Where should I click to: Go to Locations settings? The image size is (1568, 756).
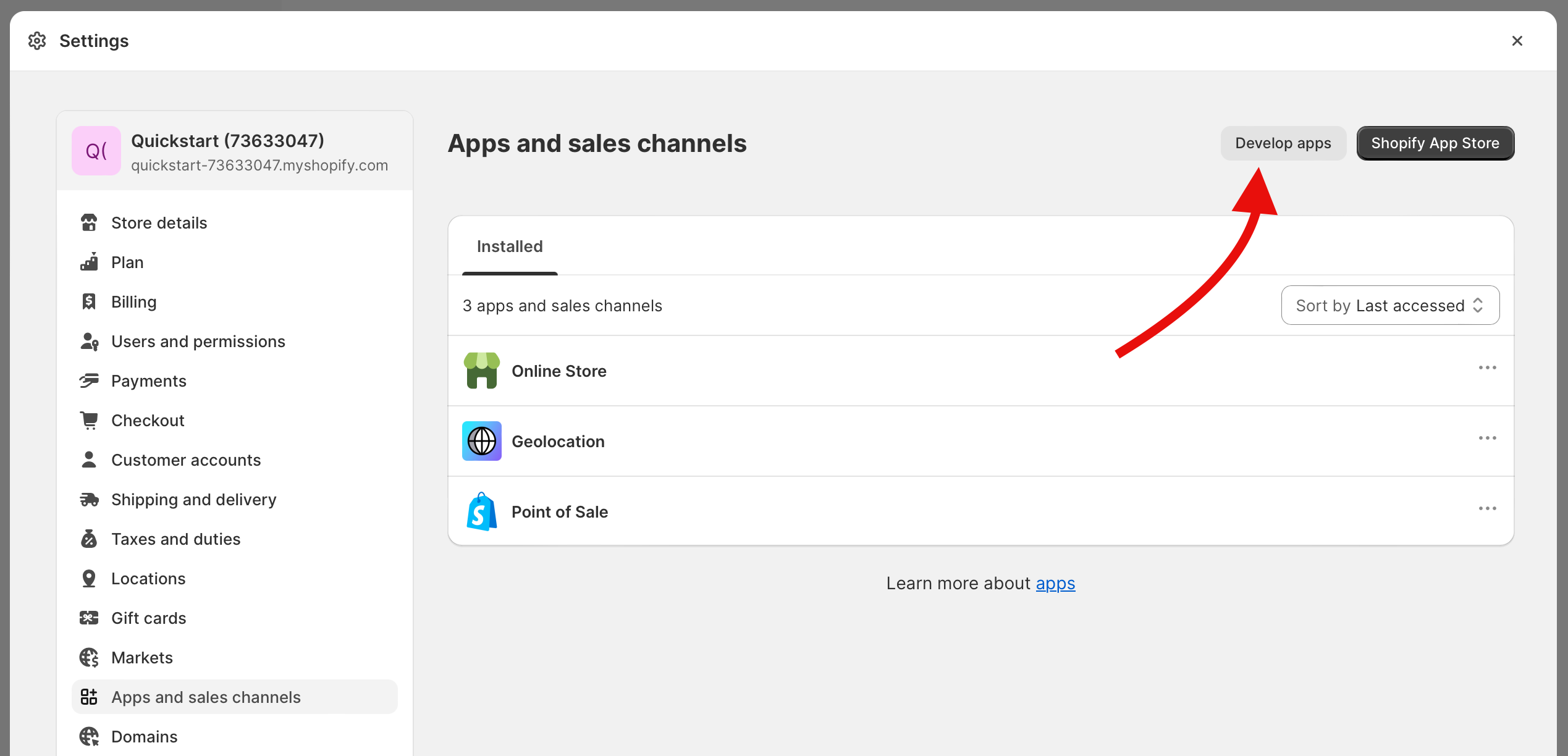235,579
